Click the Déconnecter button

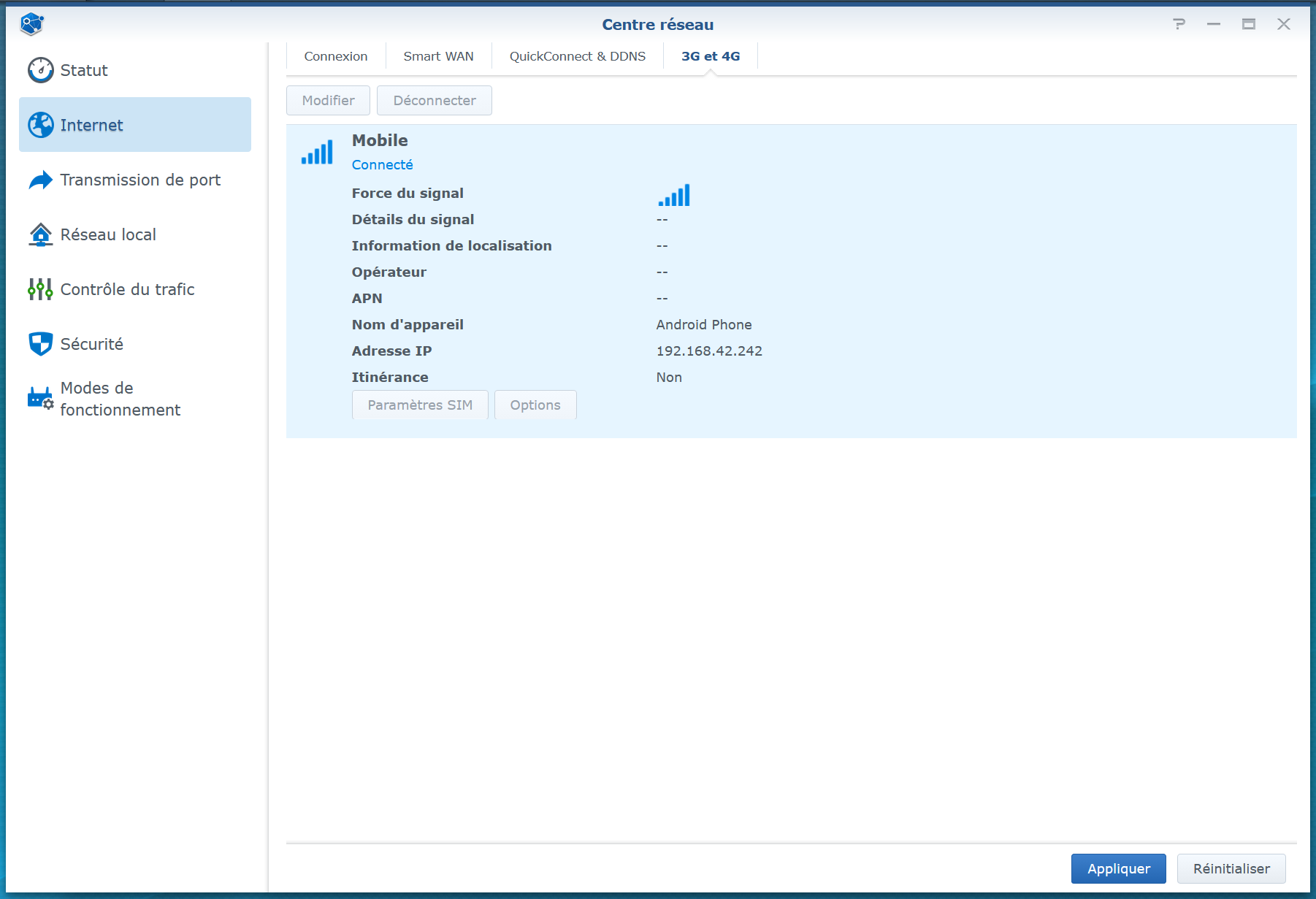point(435,101)
